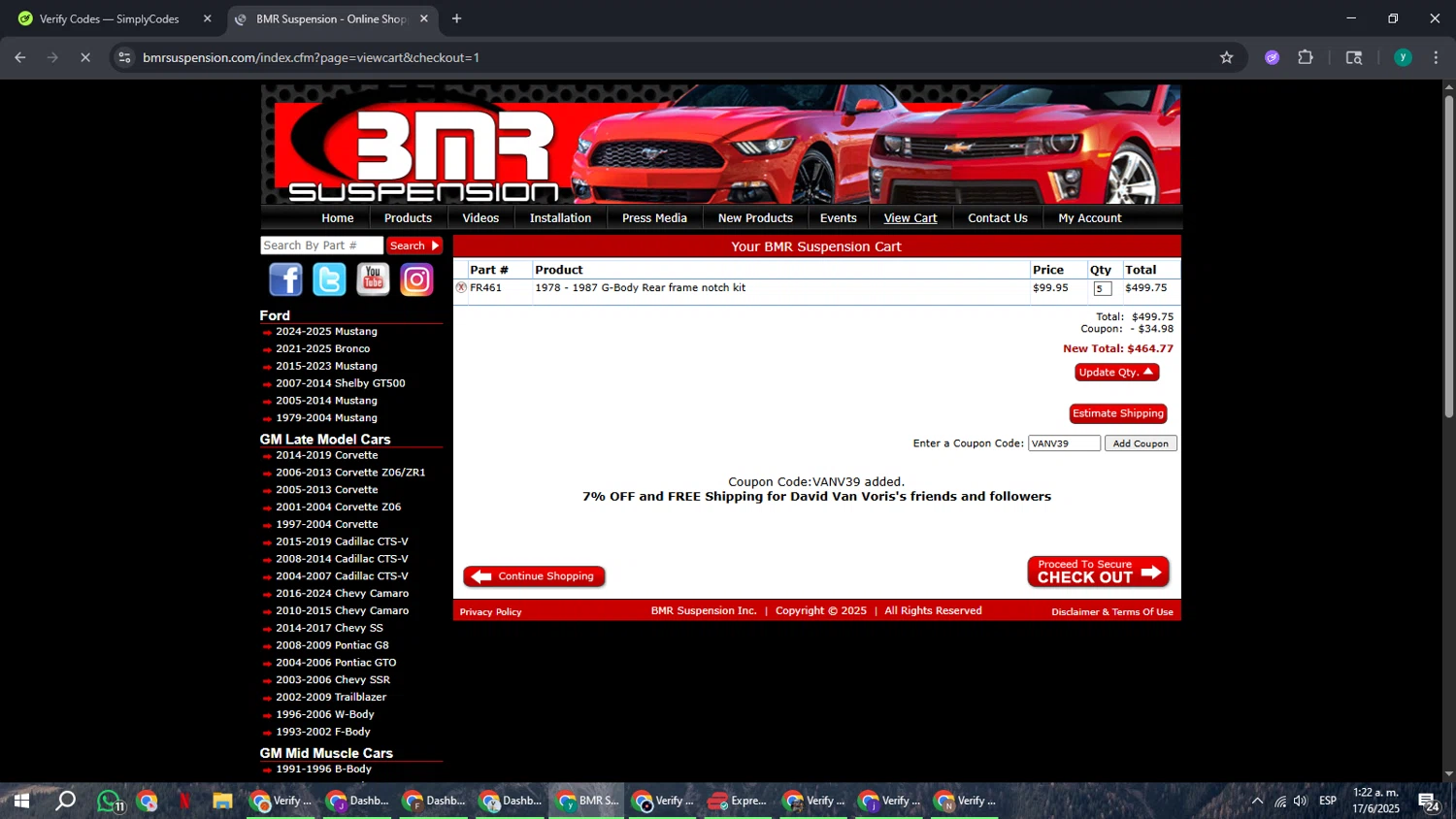Open the 2024-2025 Mustang category
Screen dimensions: 1456x819
pyautogui.click(x=326, y=332)
